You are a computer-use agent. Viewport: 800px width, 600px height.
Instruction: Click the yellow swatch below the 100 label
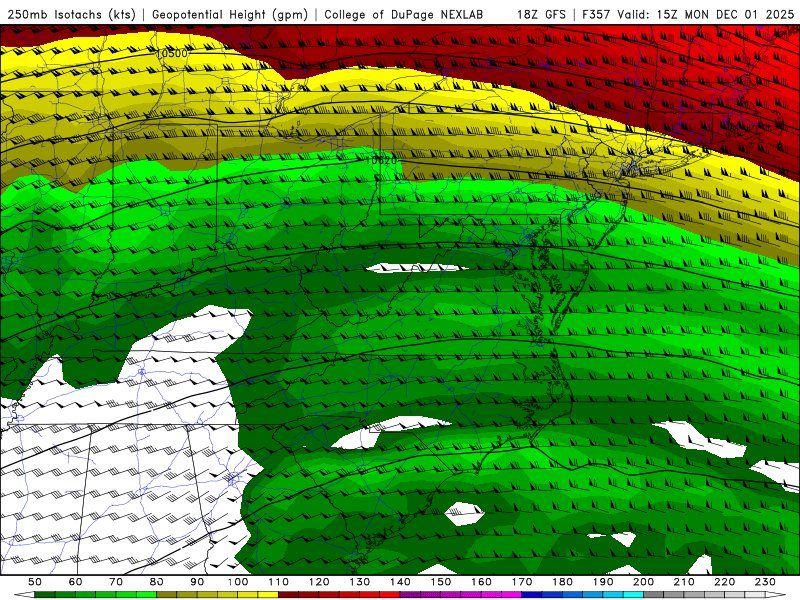pos(248,595)
